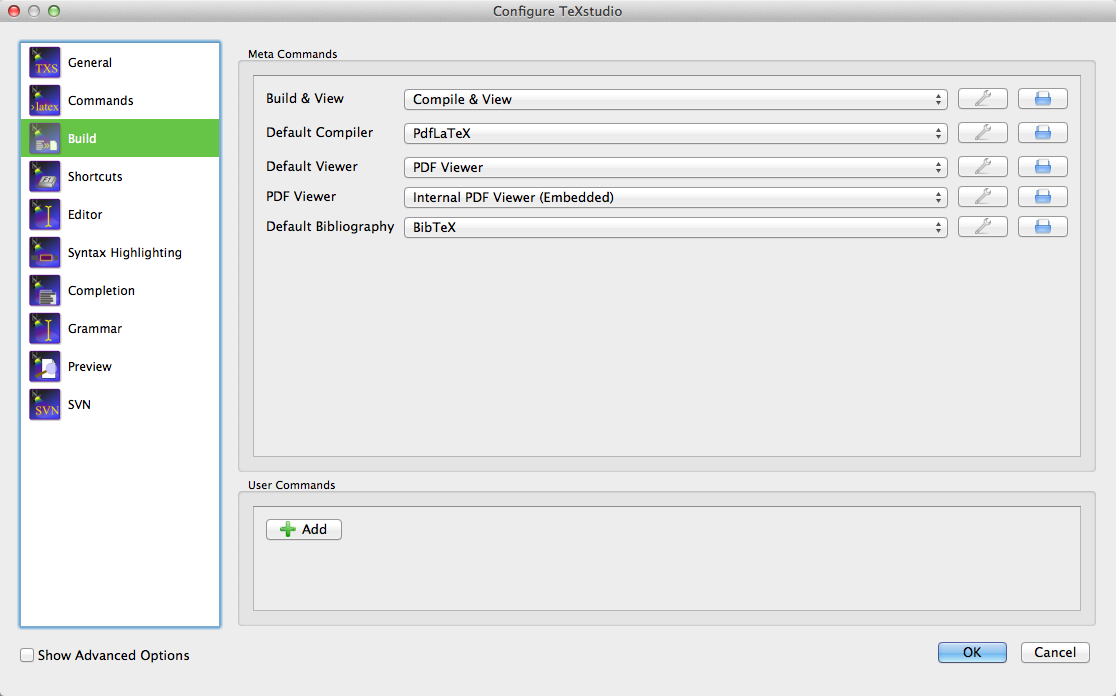Image resolution: width=1116 pixels, height=696 pixels.
Task: Minimize the Configure TeXstudio window
Action: coord(33,11)
